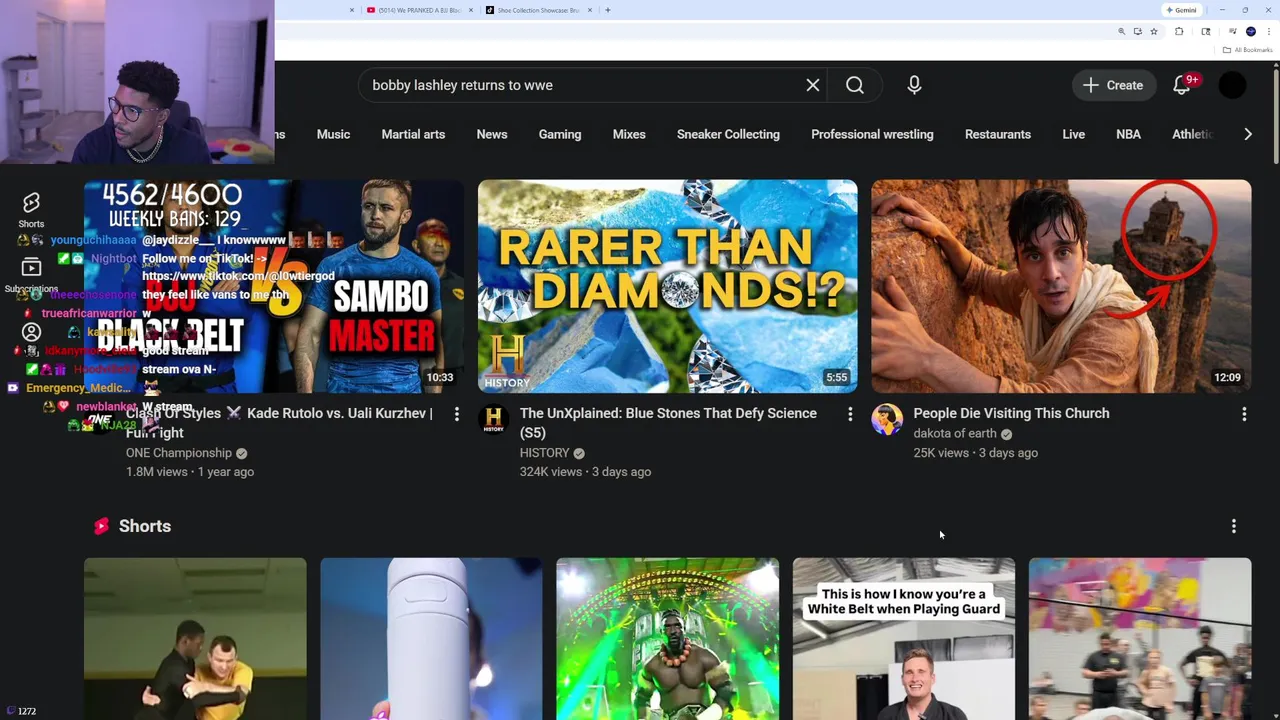The width and height of the screenshot is (1280, 720).
Task: Open Chrome three-dot menu
Action: click(x=1269, y=32)
